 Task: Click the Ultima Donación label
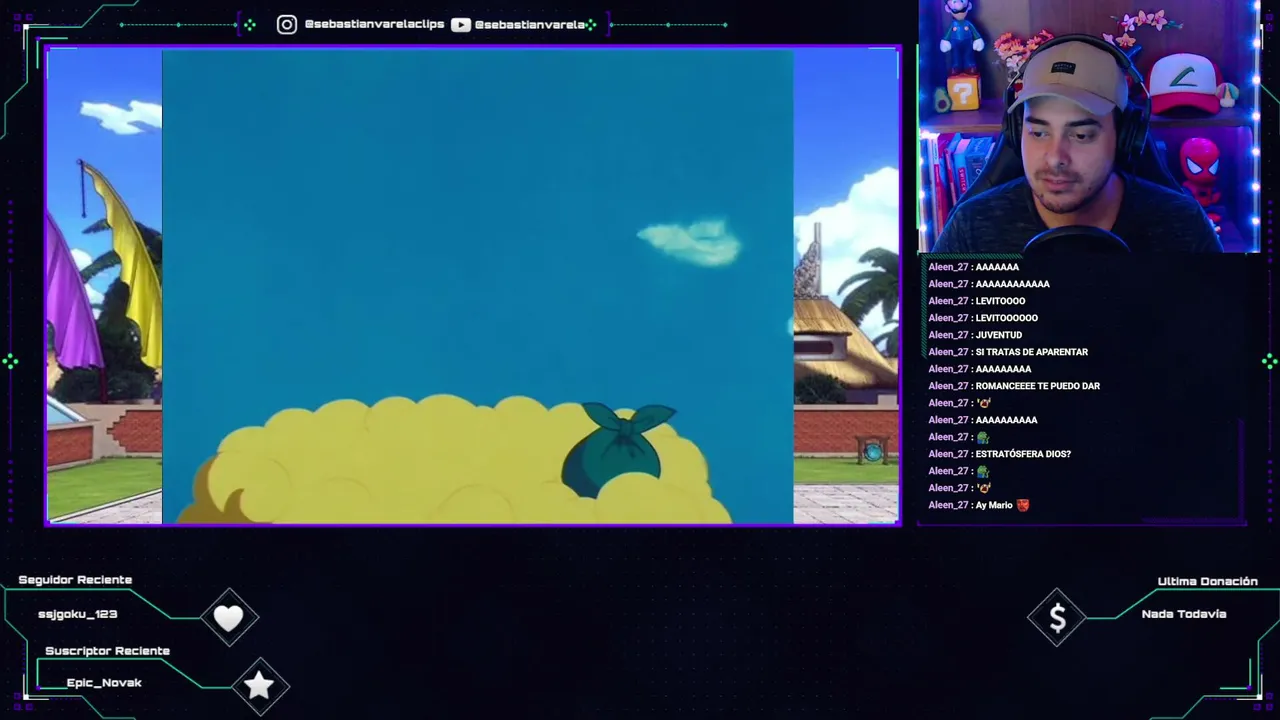[1207, 581]
